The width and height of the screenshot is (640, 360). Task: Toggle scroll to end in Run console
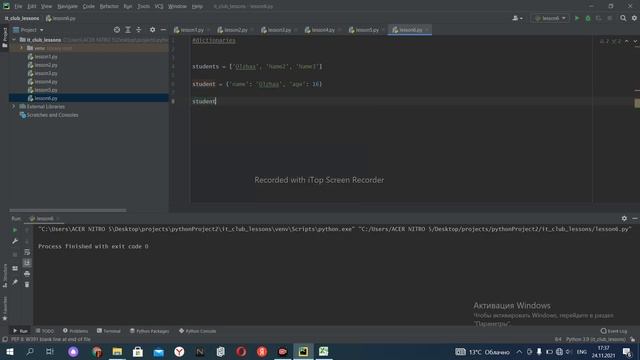coord(27,263)
